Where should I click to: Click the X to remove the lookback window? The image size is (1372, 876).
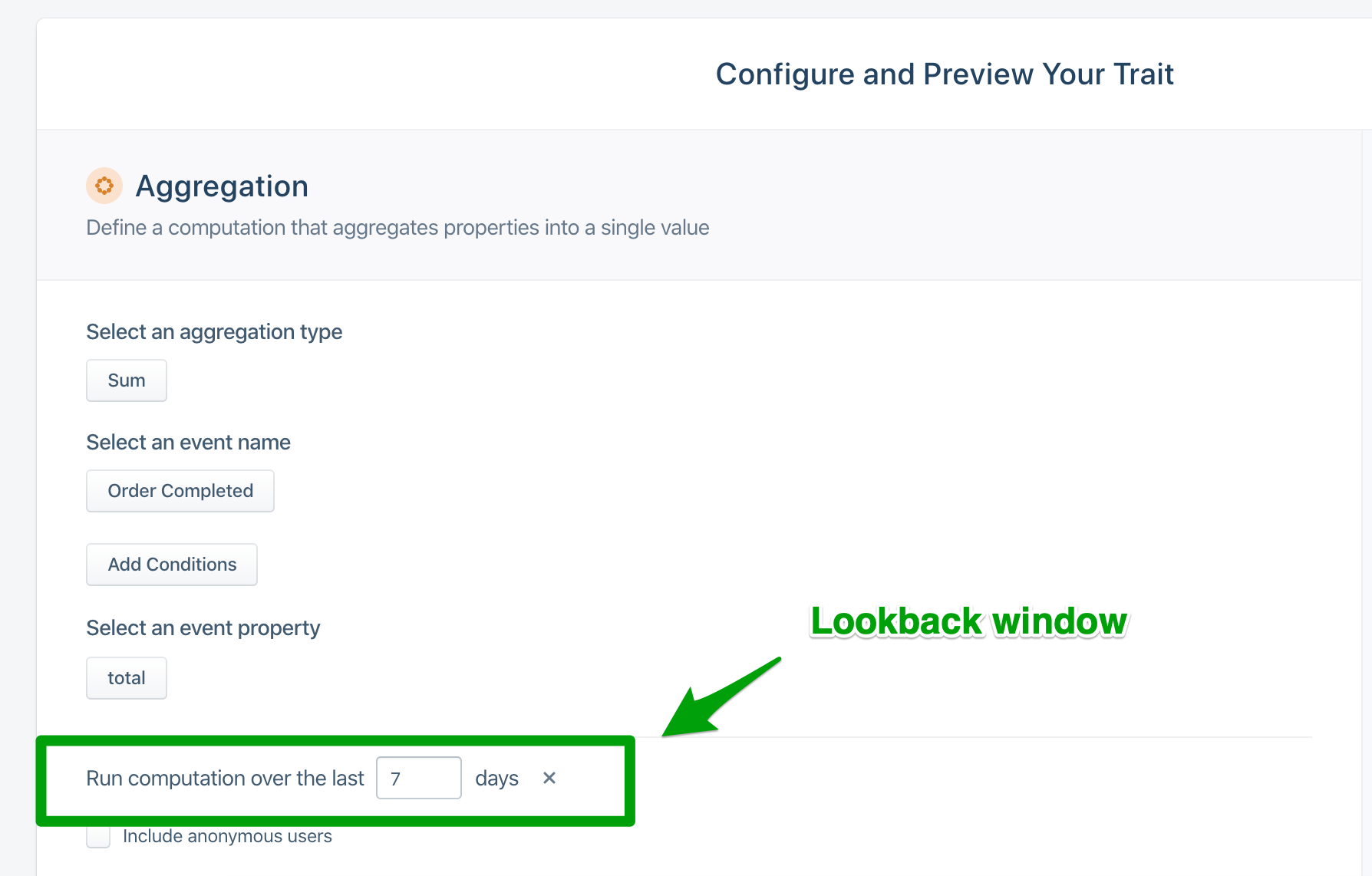coord(549,778)
